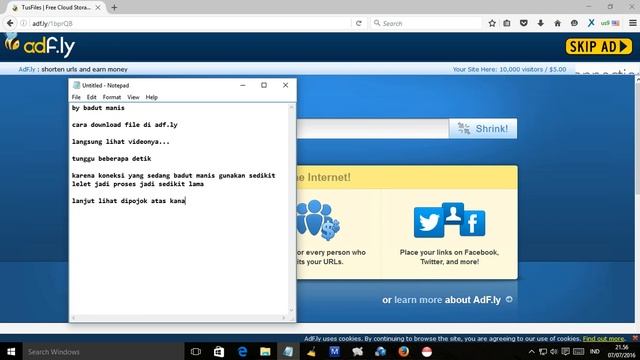Go back with the browser back arrow

[10, 23]
